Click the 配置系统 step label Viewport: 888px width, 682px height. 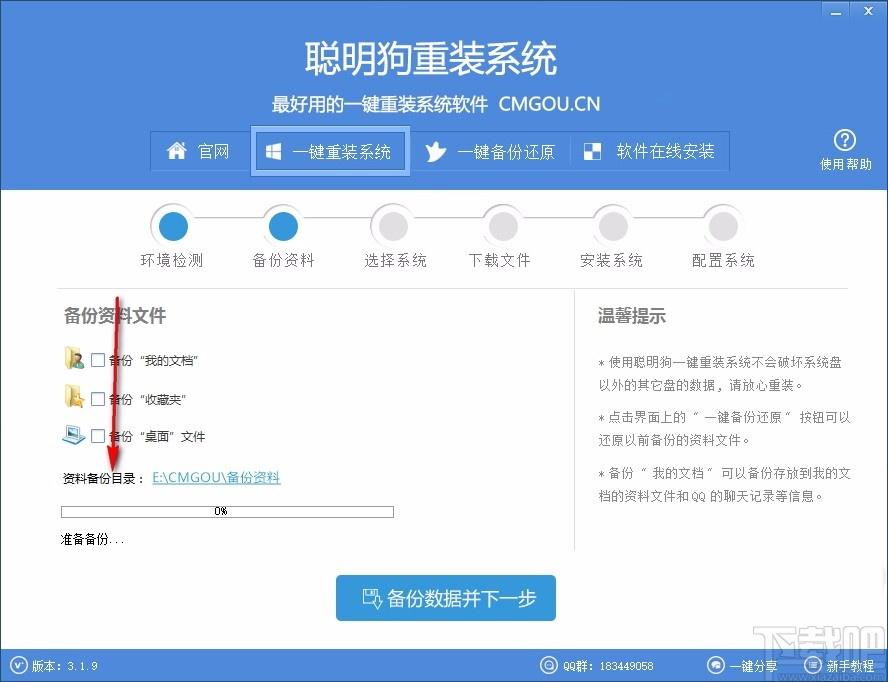(x=723, y=261)
